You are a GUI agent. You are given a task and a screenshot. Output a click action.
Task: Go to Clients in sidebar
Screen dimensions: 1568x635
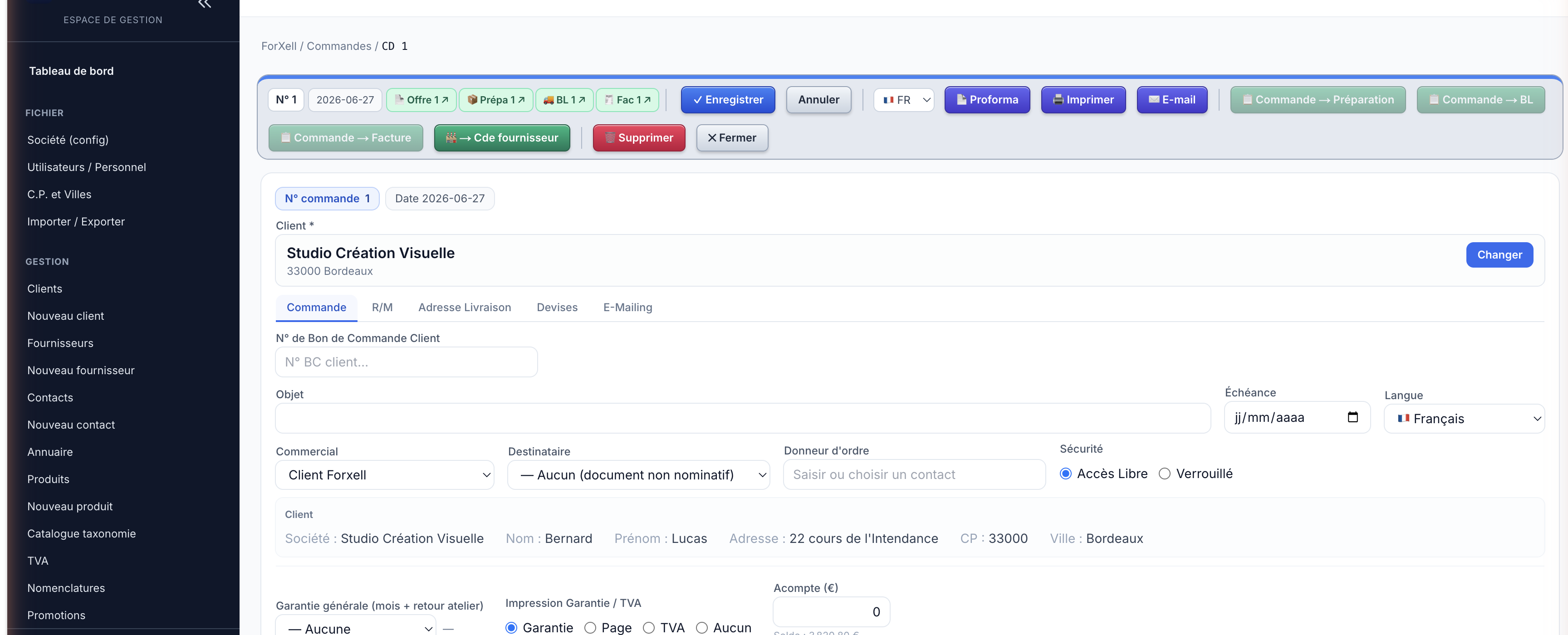coord(44,289)
